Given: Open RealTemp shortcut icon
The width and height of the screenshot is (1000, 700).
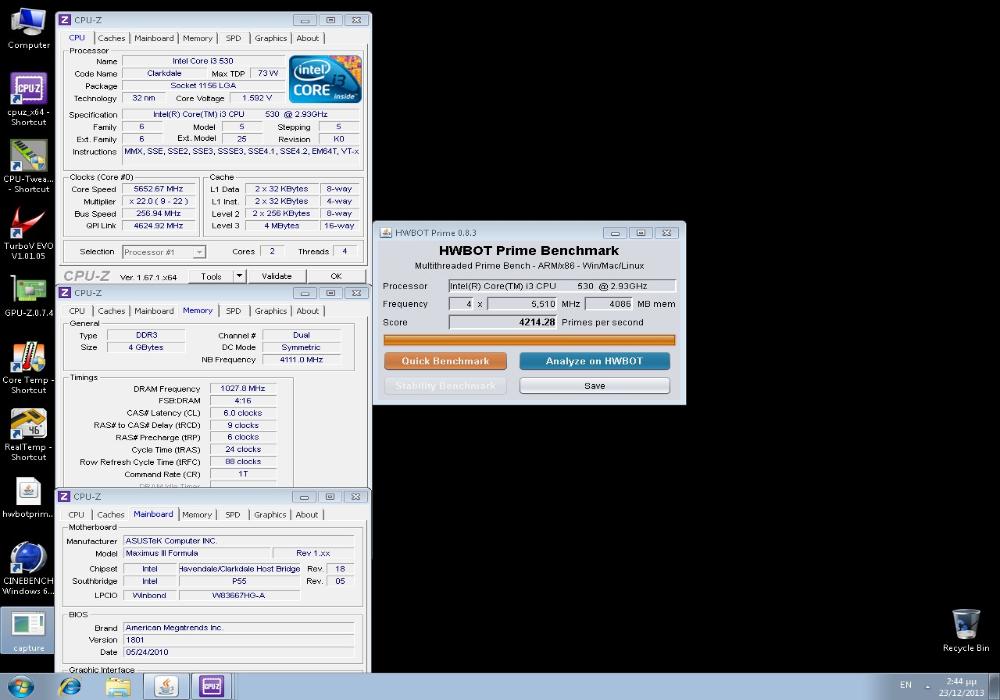Looking at the screenshot, I should [28, 435].
